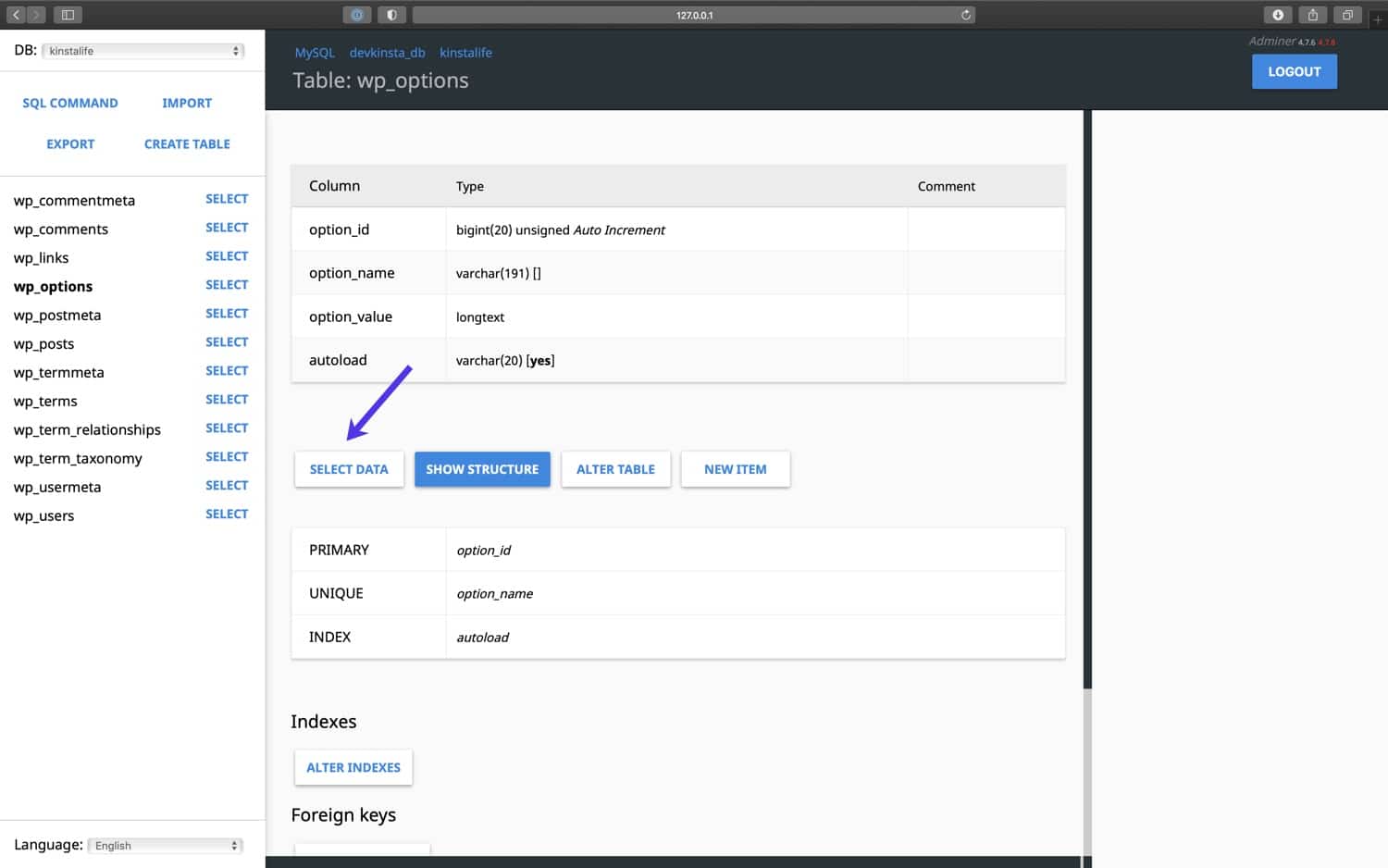
Task: Open the Language selection dropdown
Action: pos(164,845)
